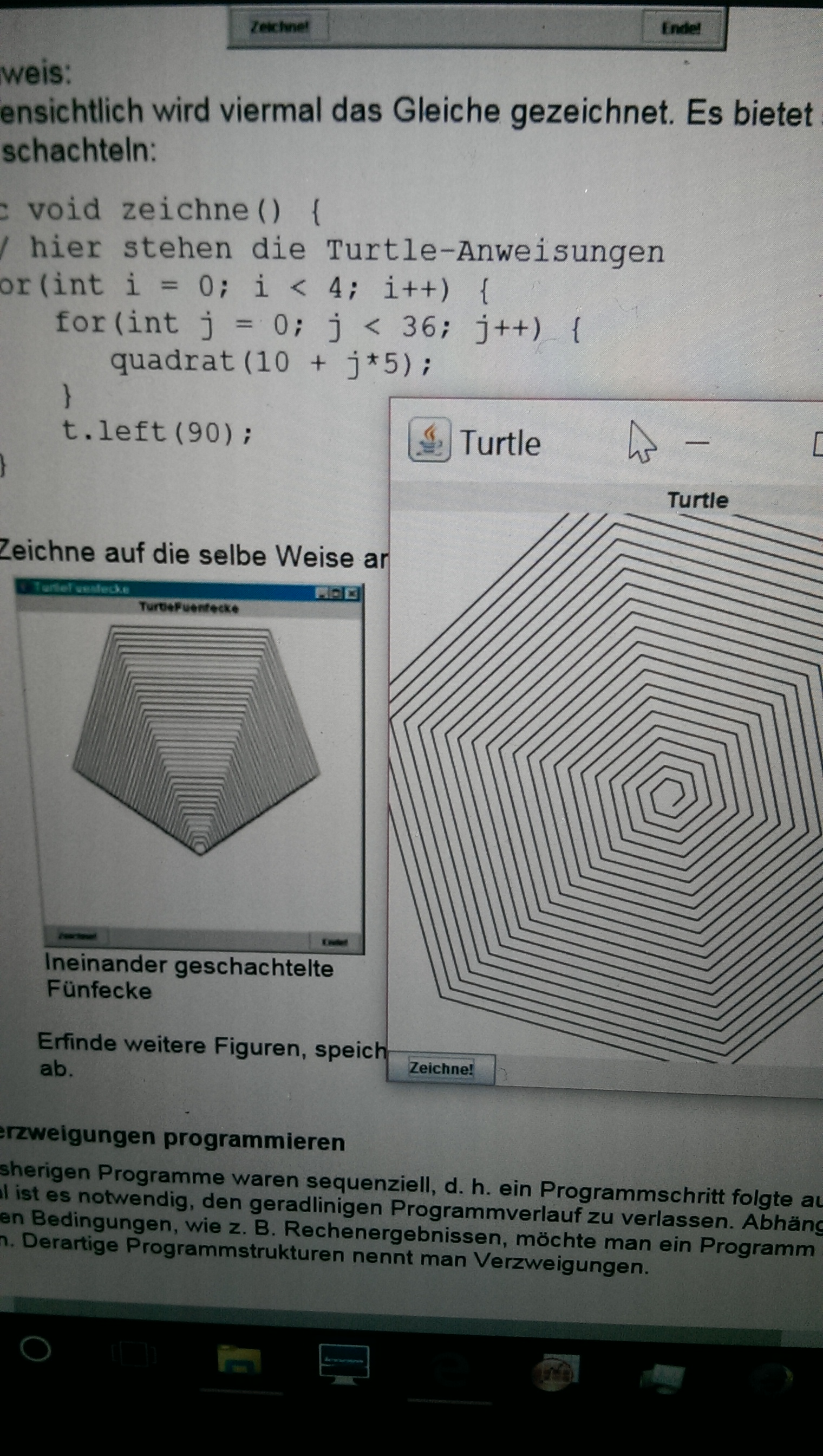Viewport: 823px width, 1456px height.
Task: Click the Turtle window title text
Action: pos(500,443)
